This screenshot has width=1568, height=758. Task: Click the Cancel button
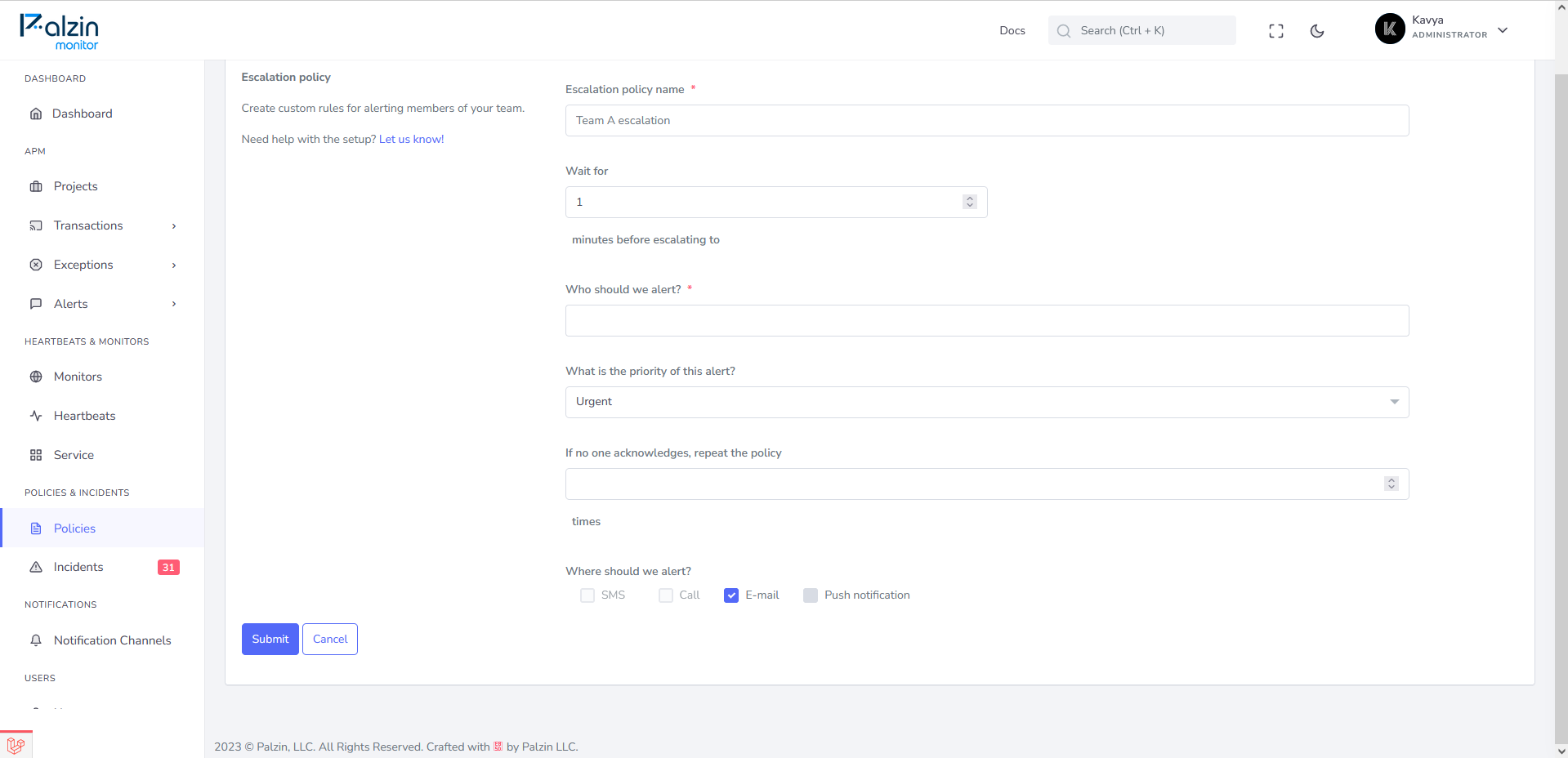[330, 639]
